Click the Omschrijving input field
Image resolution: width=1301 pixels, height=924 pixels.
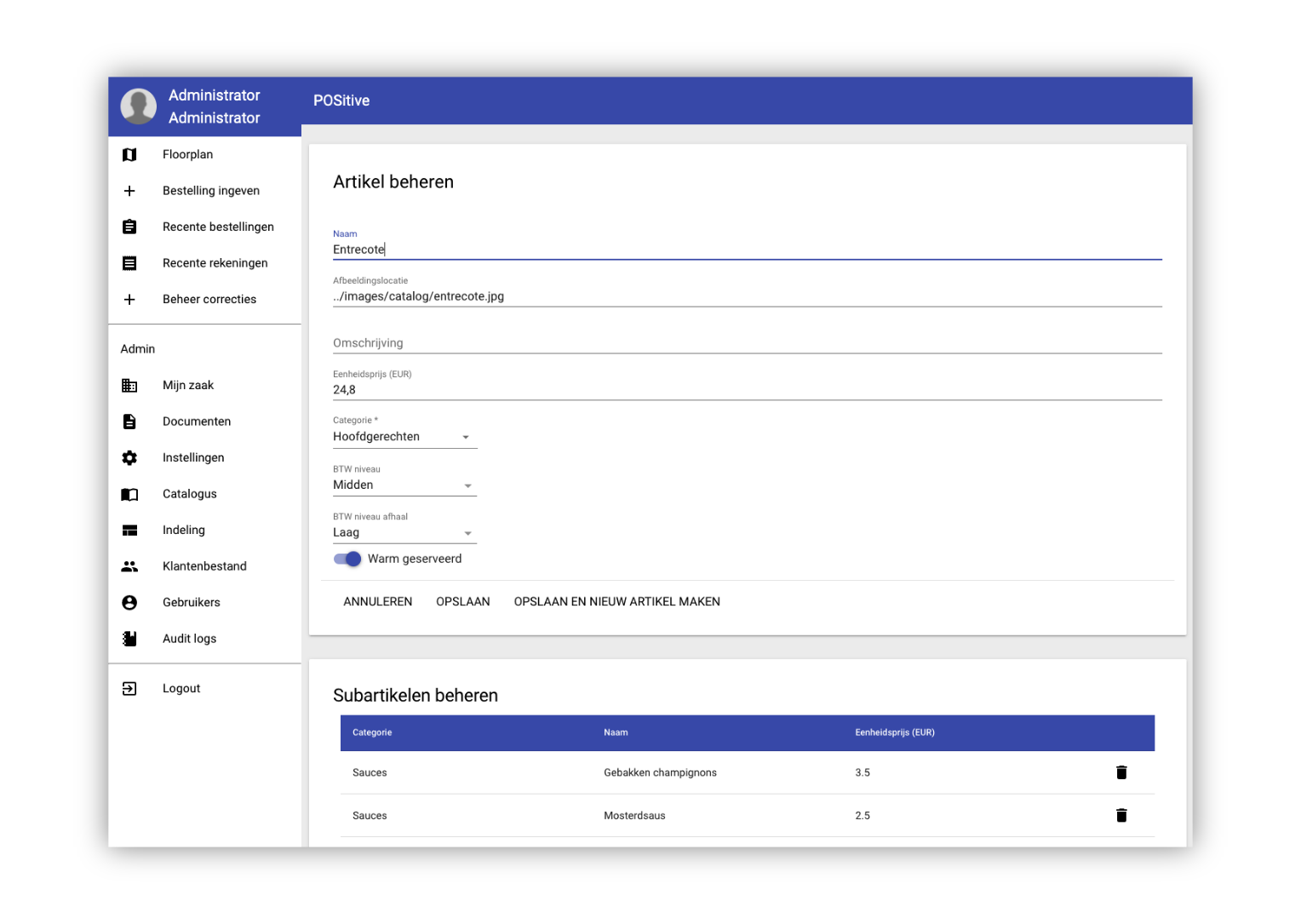(746, 343)
